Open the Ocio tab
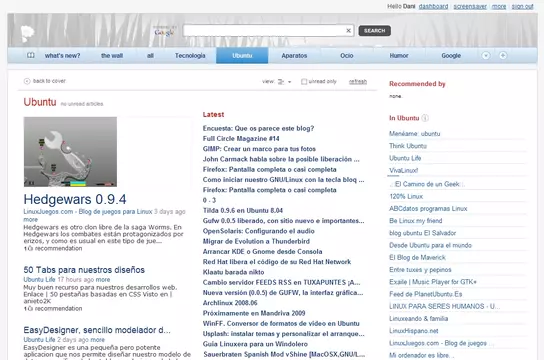The image size is (544, 360). [347, 55]
